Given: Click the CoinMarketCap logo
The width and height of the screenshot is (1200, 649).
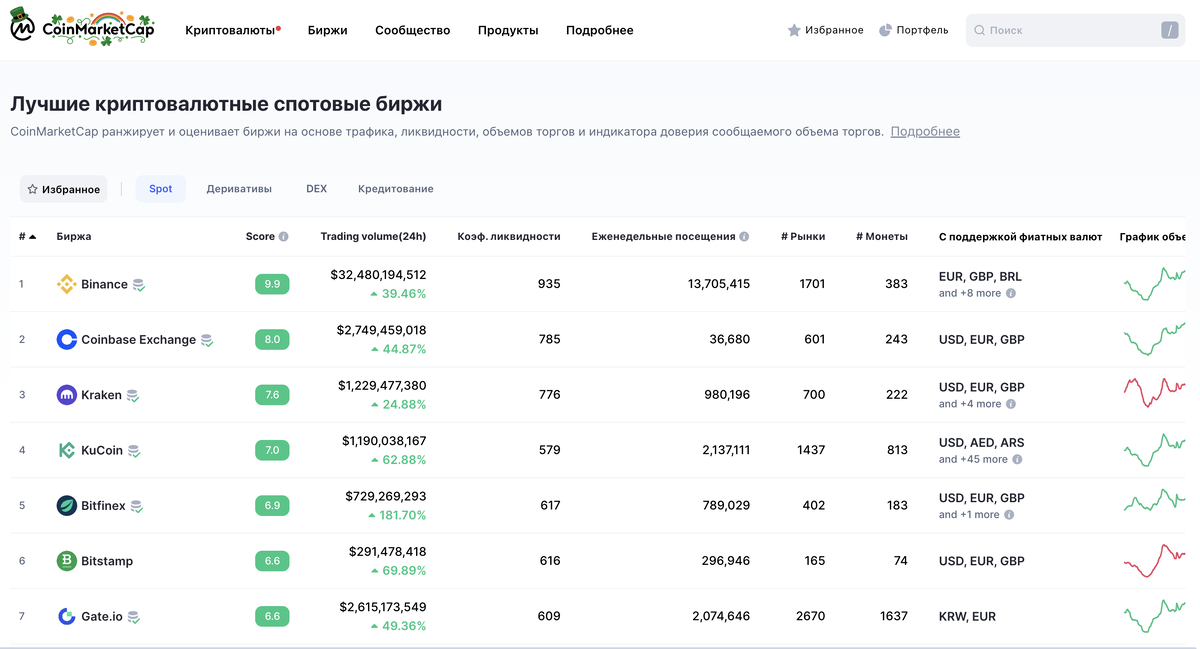Looking at the screenshot, I should point(83,30).
